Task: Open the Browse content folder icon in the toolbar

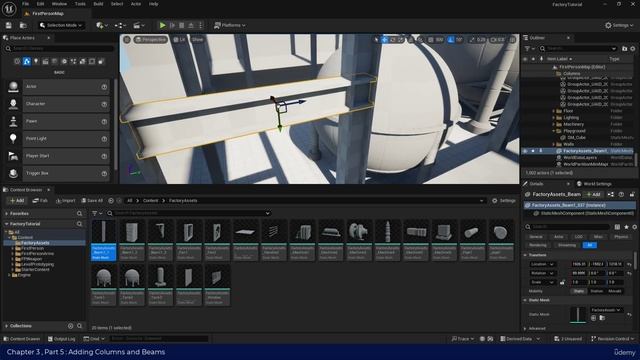Action: (x=23, y=25)
